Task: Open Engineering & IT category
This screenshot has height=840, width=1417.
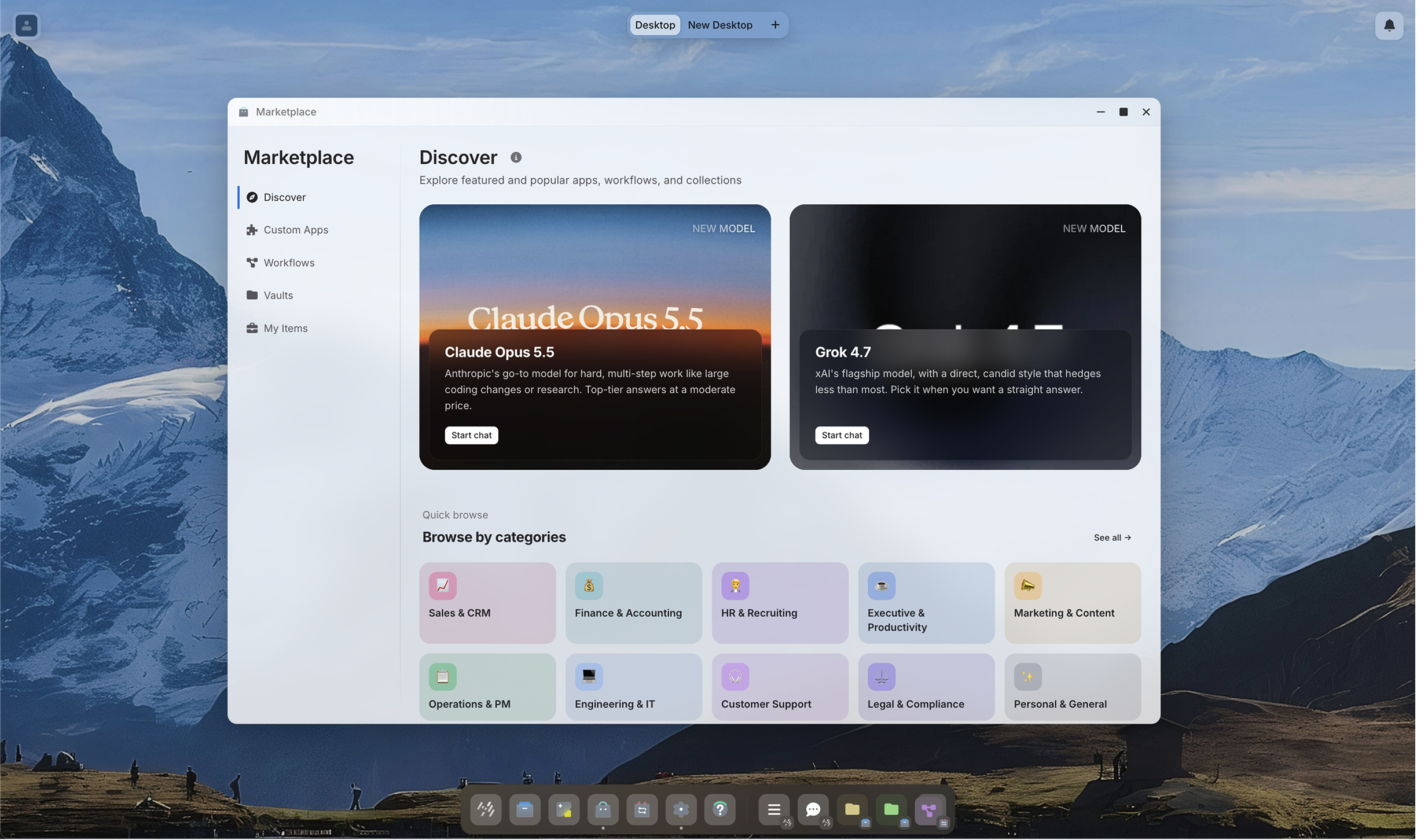Action: [634, 688]
